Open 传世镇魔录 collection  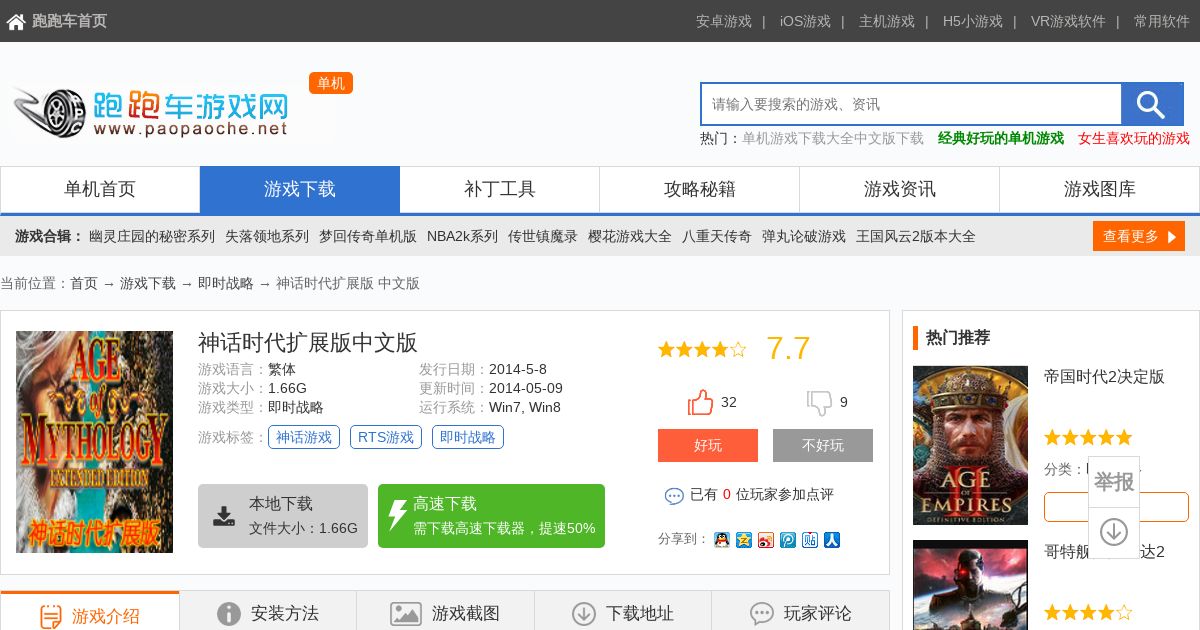[x=543, y=236]
